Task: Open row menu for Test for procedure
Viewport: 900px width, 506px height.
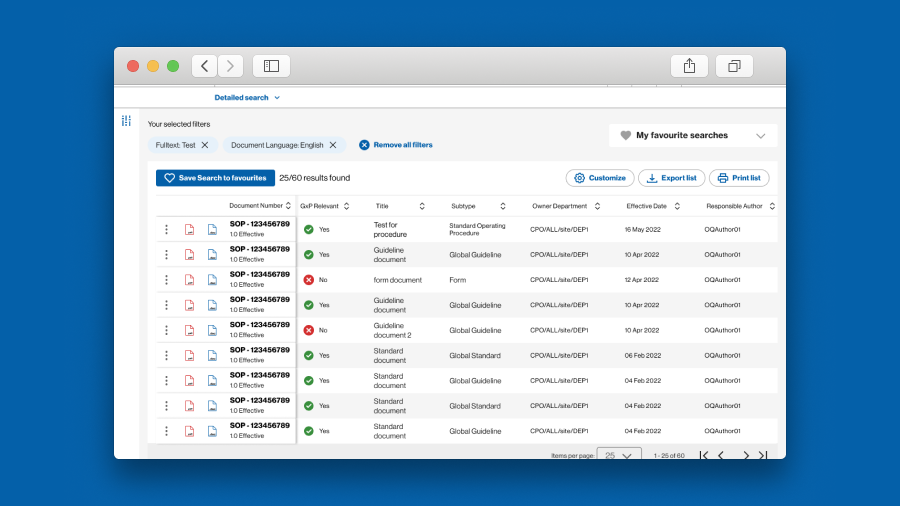Action: 166,229
